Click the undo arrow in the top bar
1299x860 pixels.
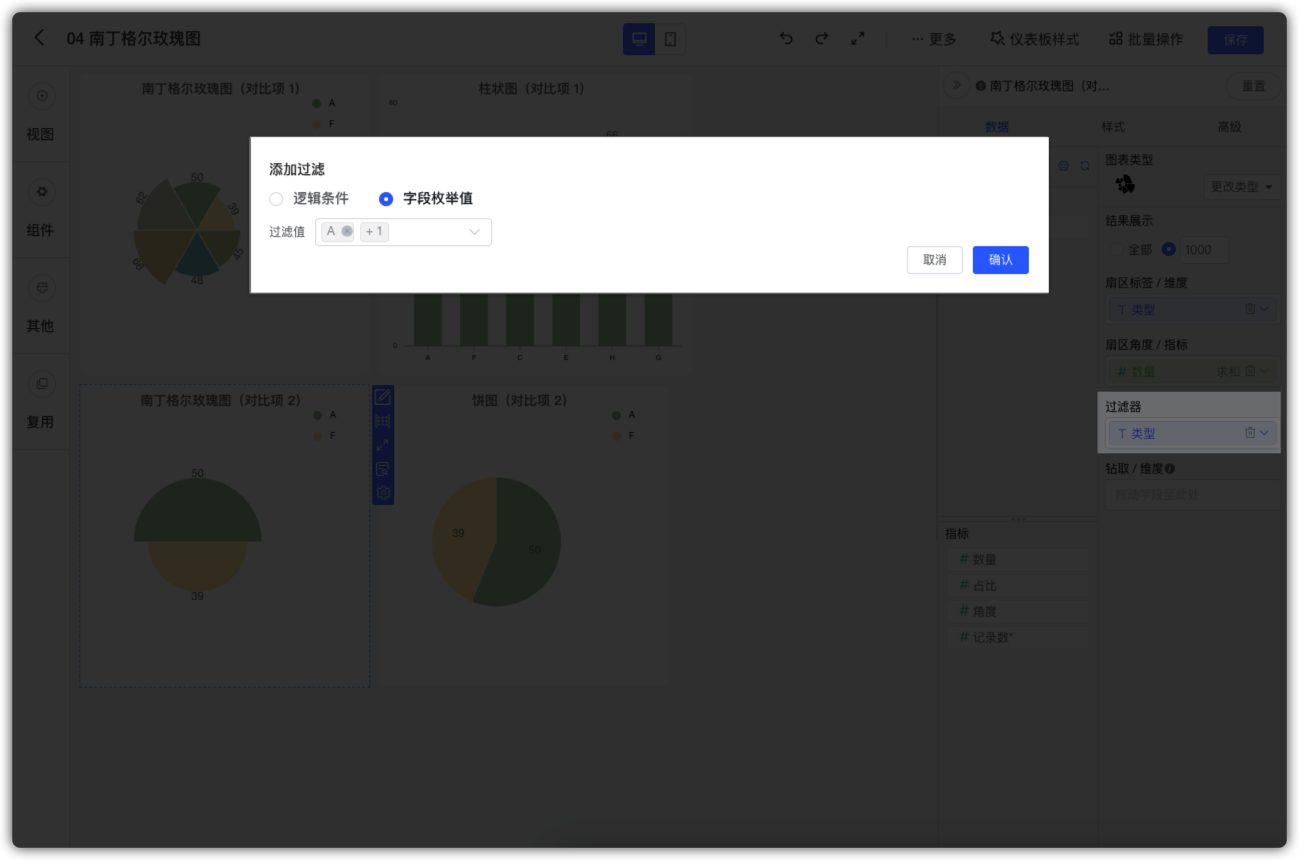[x=786, y=38]
